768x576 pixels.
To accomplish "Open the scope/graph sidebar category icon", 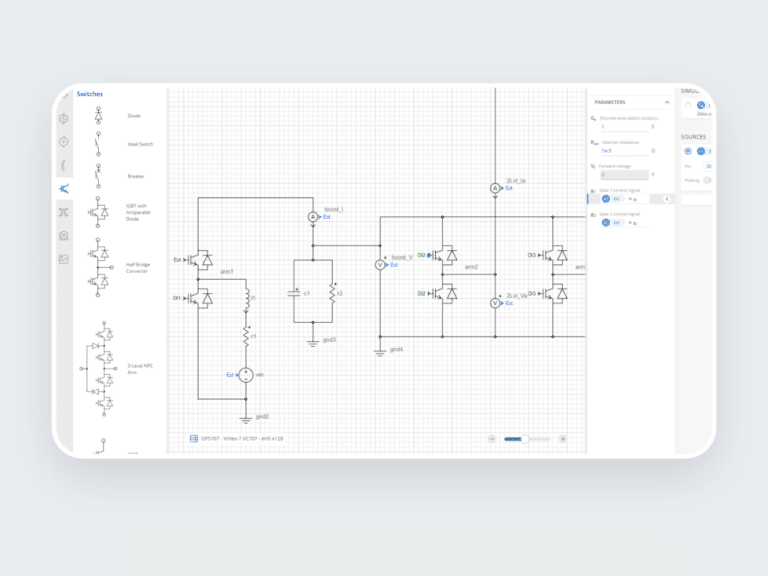I will tap(64, 259).
